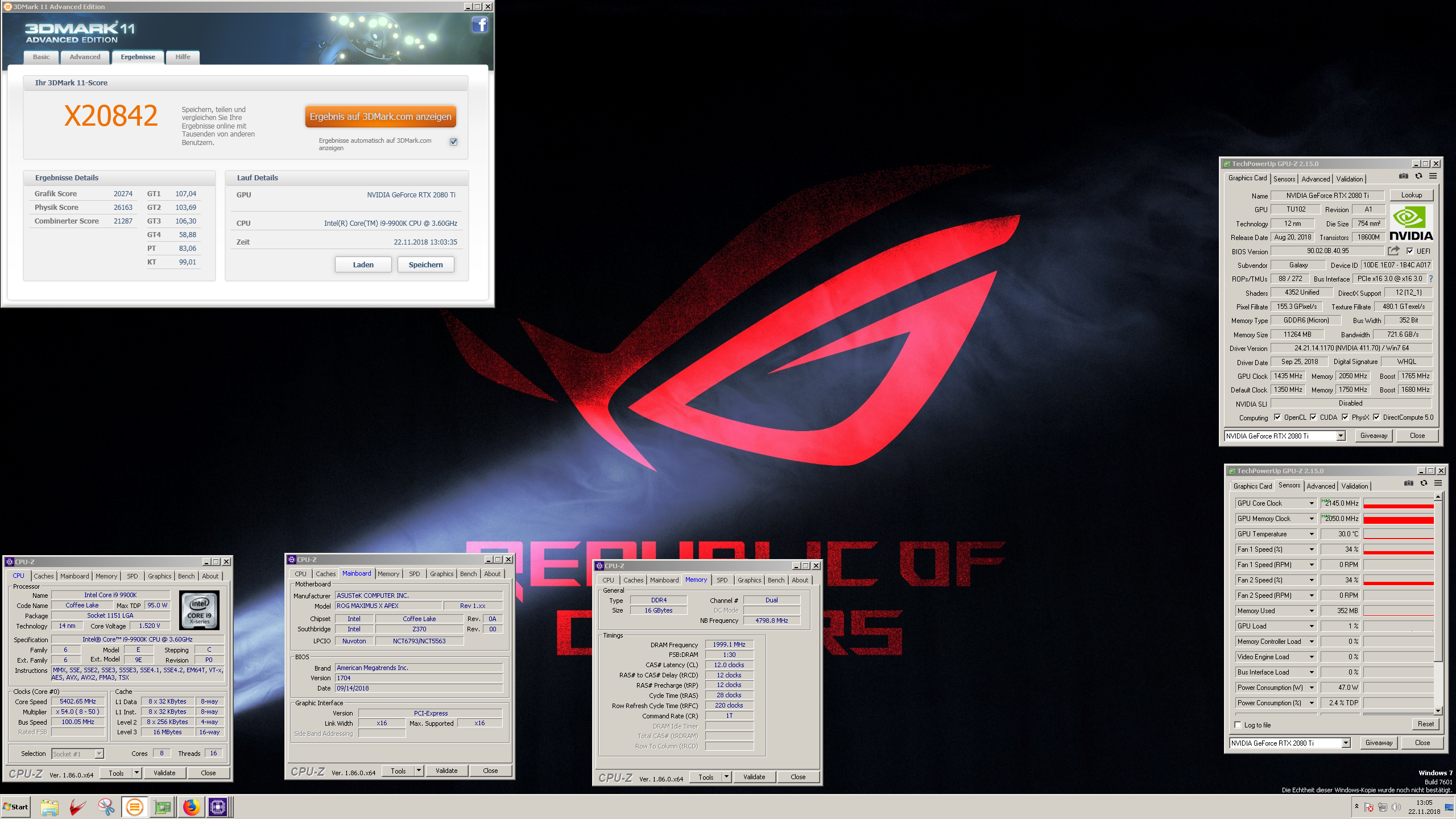Open GPU selector dropdown in Sensors window

[x=1346, y=743]
